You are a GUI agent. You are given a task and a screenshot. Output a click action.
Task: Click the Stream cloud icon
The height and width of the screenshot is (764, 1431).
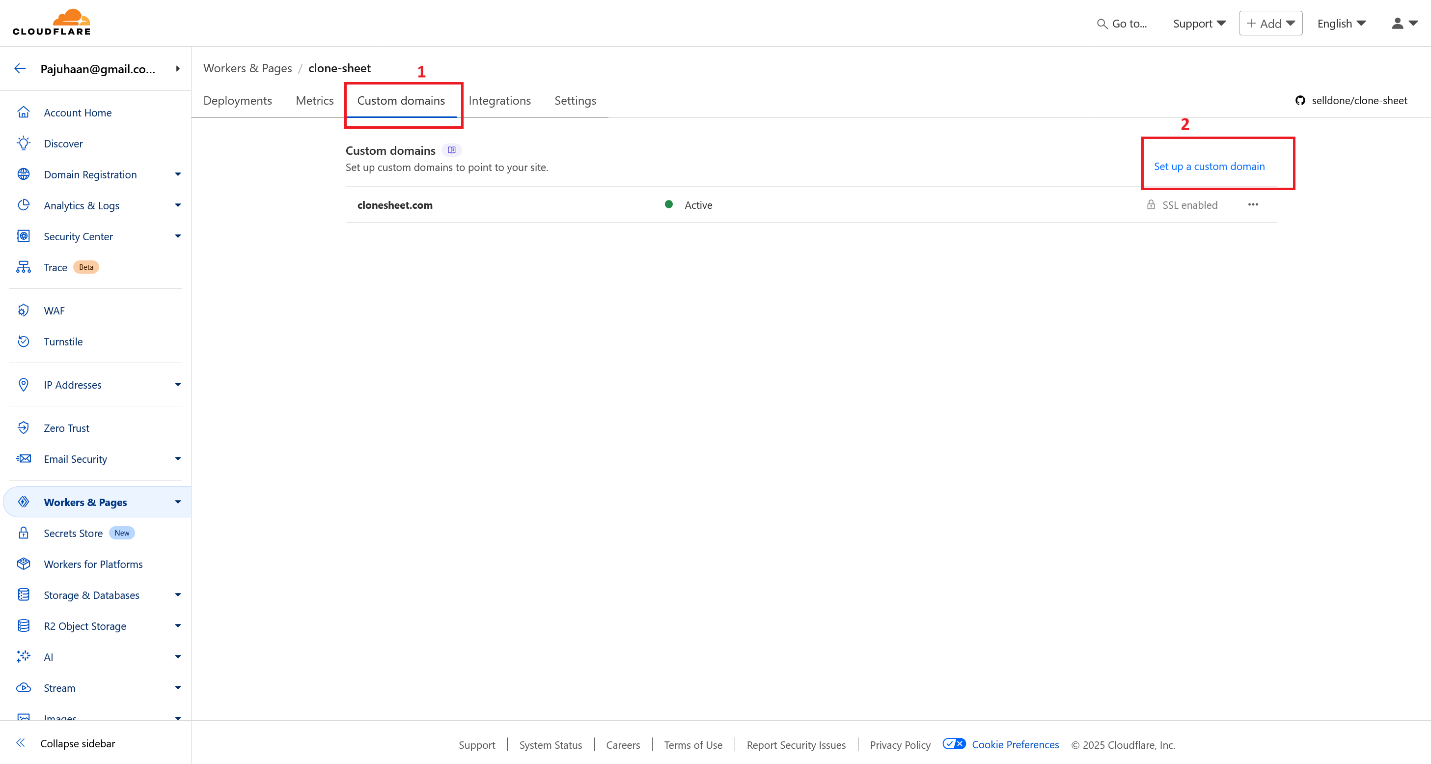pyautogui.click(x=24, y=688)
